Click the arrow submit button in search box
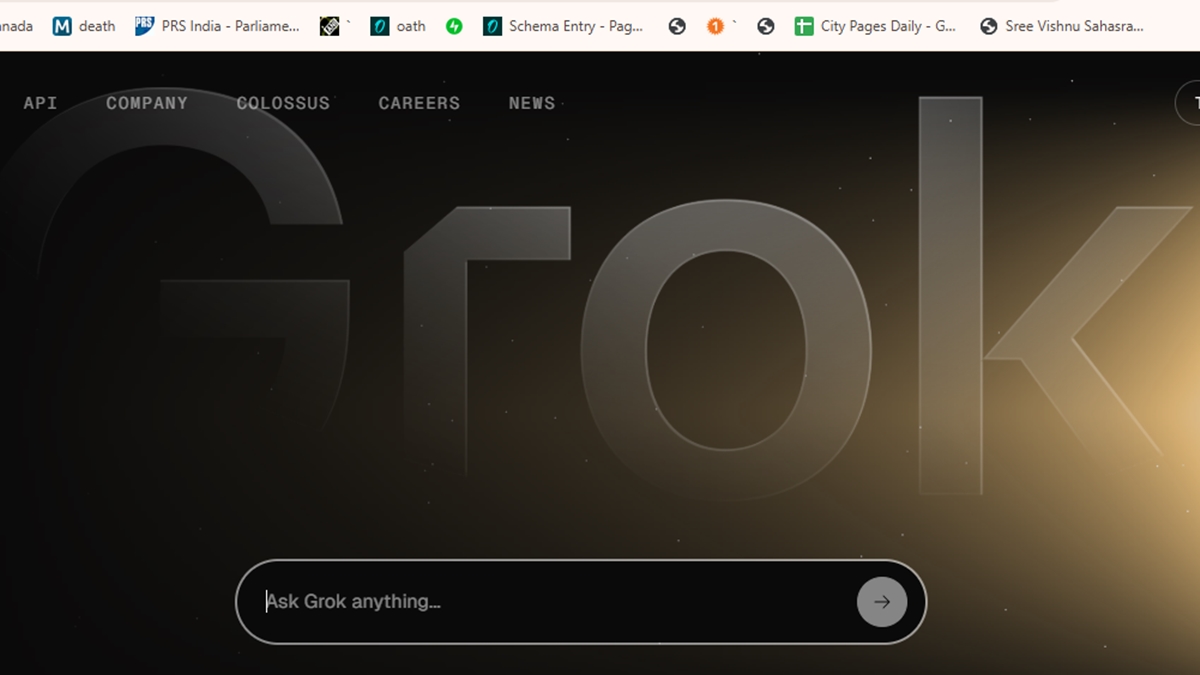This screenshot has height=675, width=1200. [881, 602]
